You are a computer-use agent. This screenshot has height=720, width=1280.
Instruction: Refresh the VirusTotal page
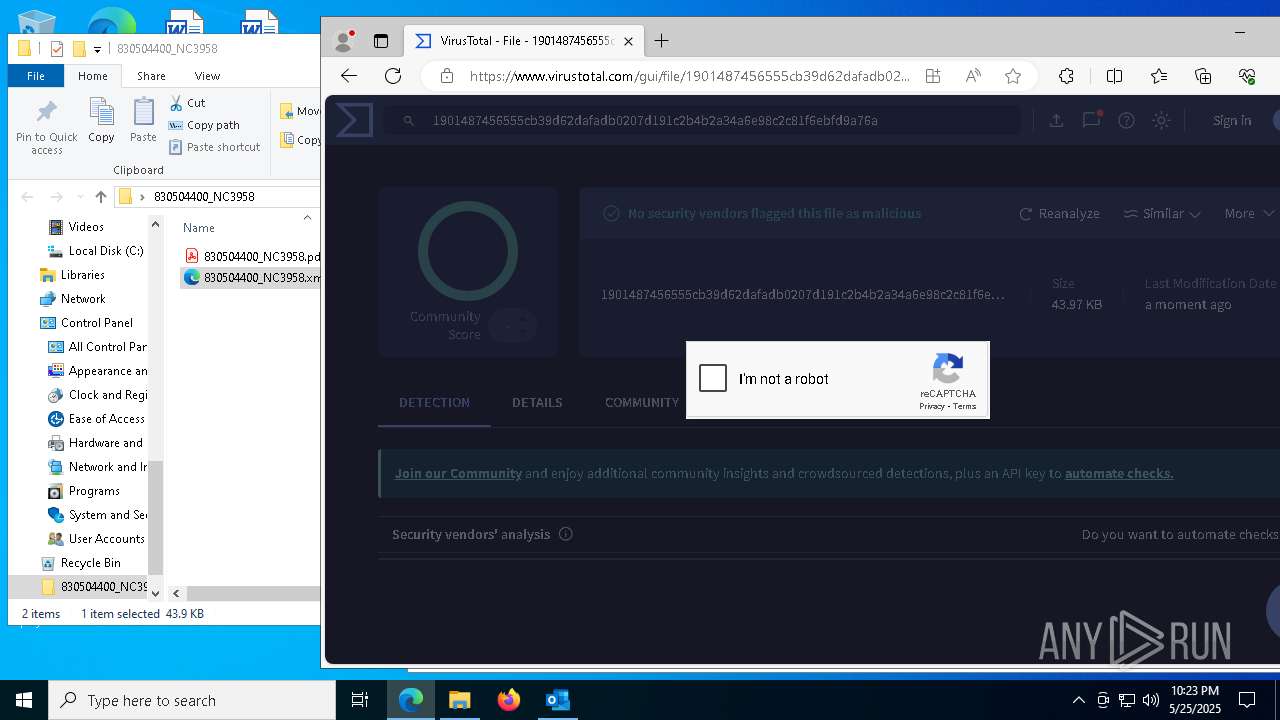(x=393, y=76)
